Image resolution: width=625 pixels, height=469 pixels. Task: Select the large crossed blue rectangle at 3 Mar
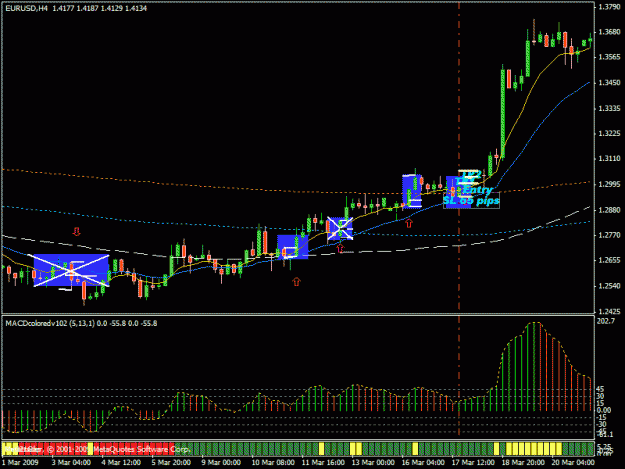click(71, 270)
